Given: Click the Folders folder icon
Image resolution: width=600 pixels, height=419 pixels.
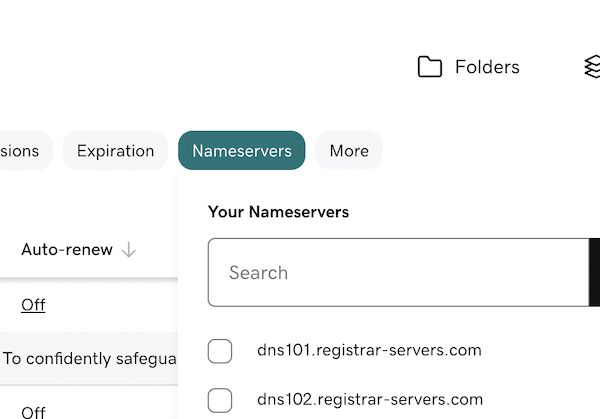Looking at the screenshot, I should point(430,67).
